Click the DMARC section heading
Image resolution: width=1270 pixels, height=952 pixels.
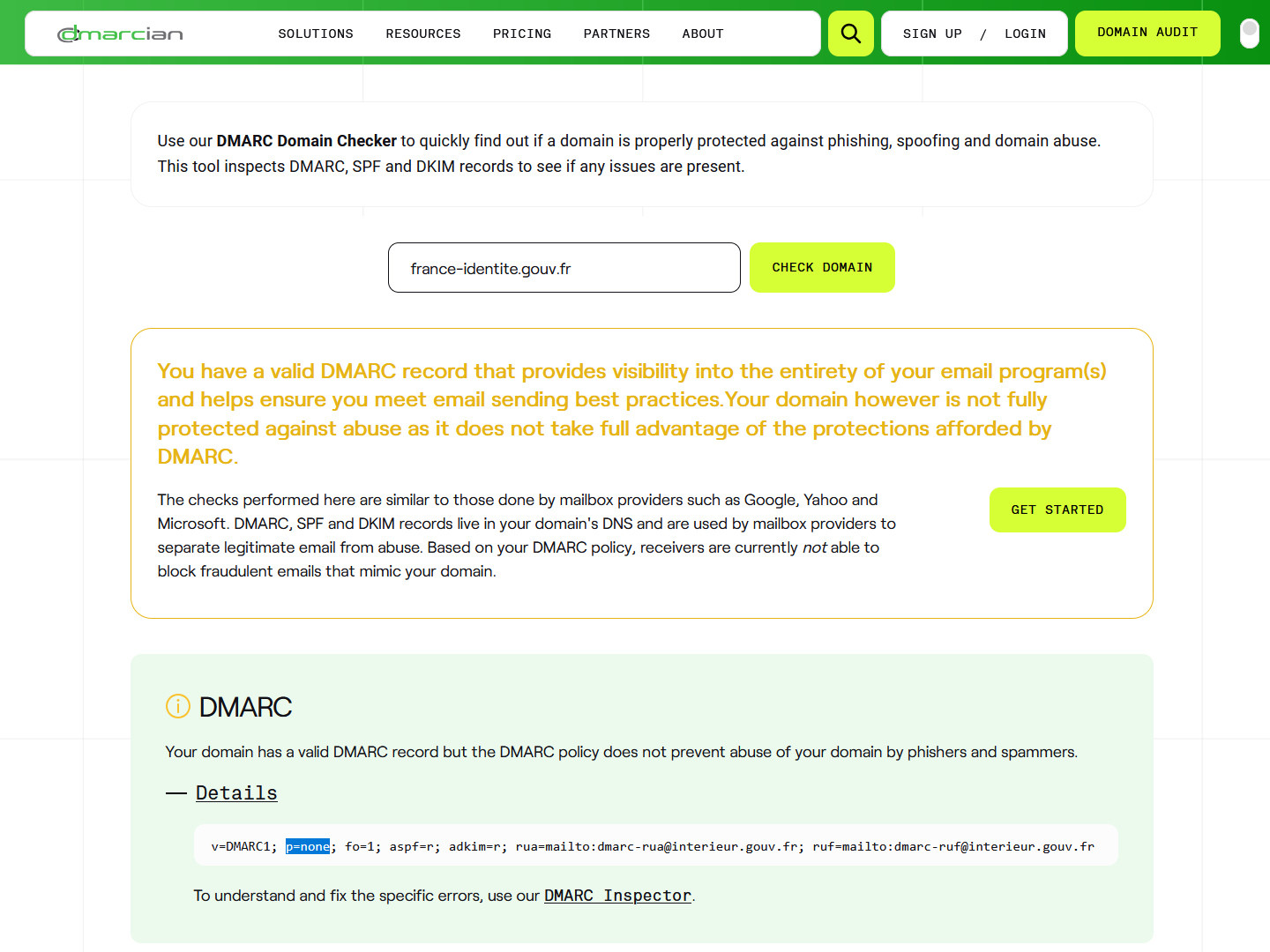point(245,707)
